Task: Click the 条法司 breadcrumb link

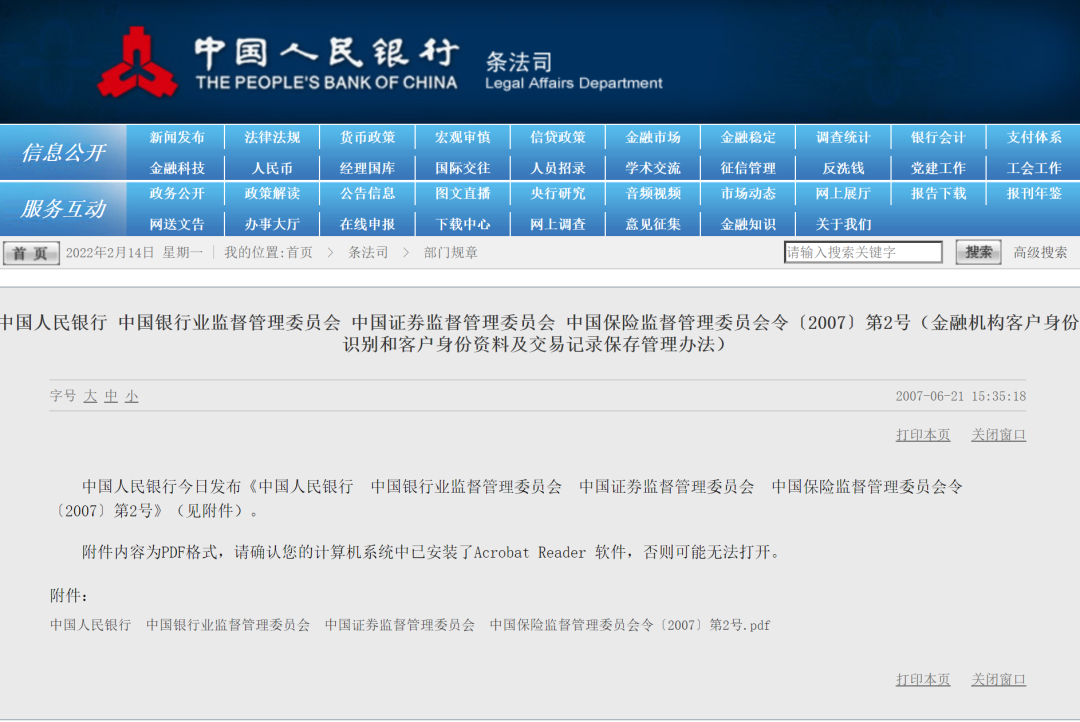Action: pos(366,252)
